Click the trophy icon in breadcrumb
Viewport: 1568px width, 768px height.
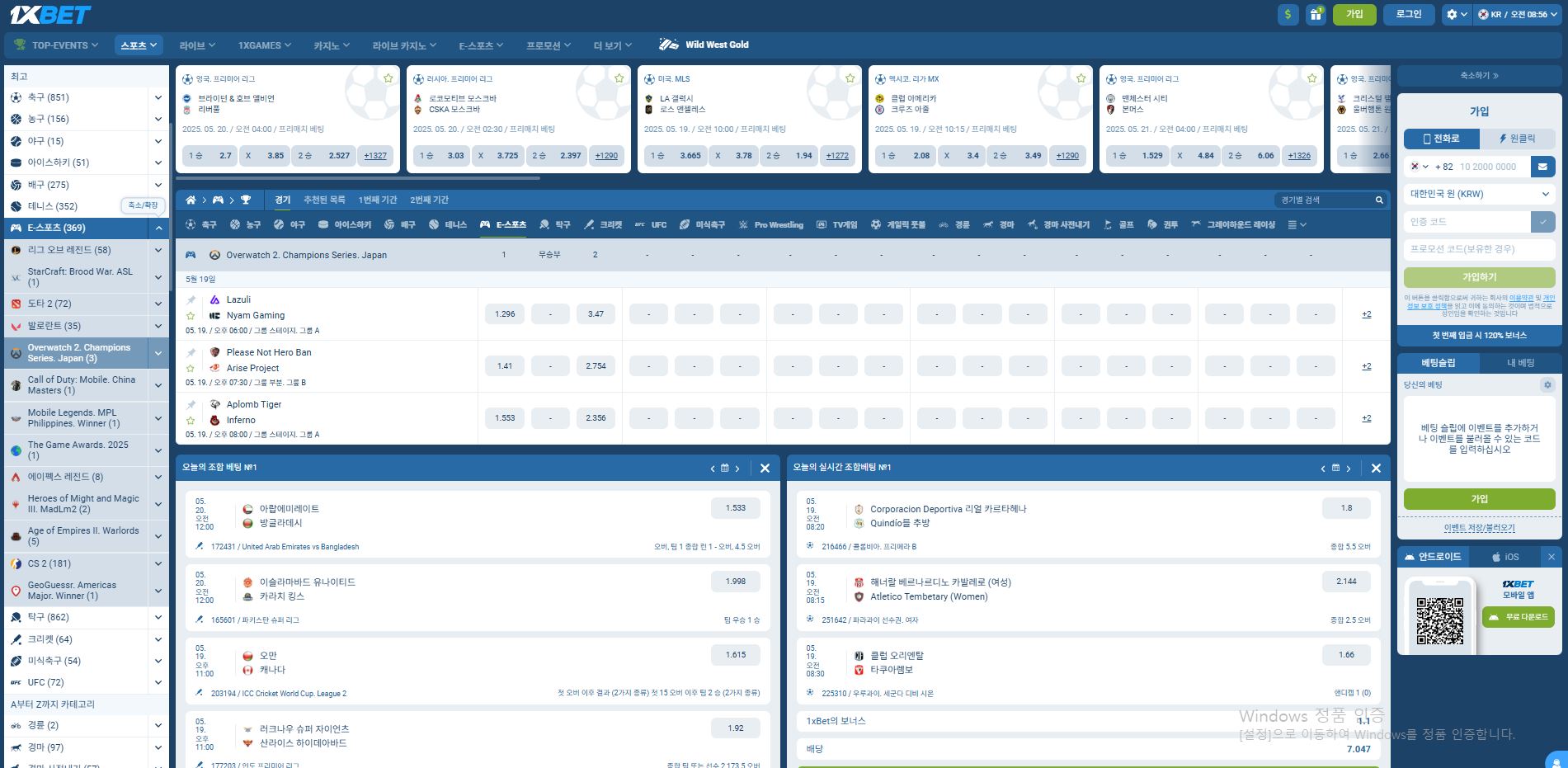click(x=245, y=200)
